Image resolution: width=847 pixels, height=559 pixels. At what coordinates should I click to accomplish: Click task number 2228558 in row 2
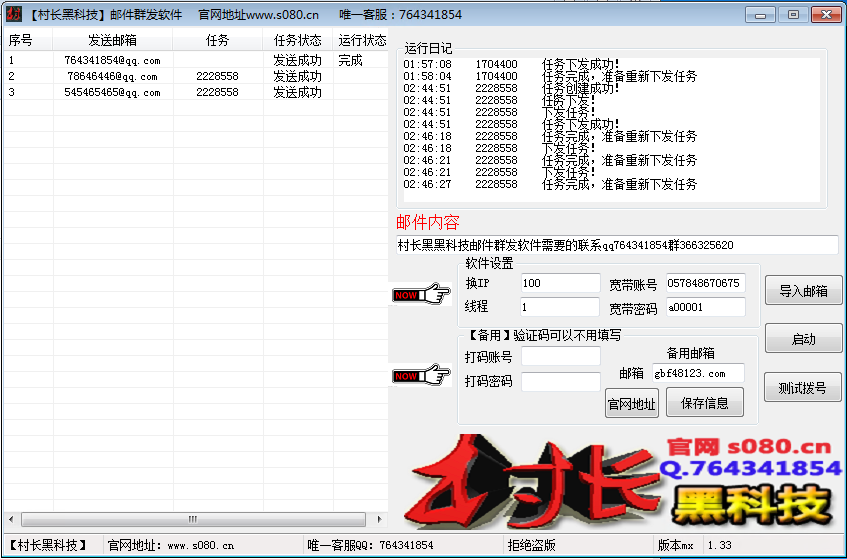click(217, 76)
